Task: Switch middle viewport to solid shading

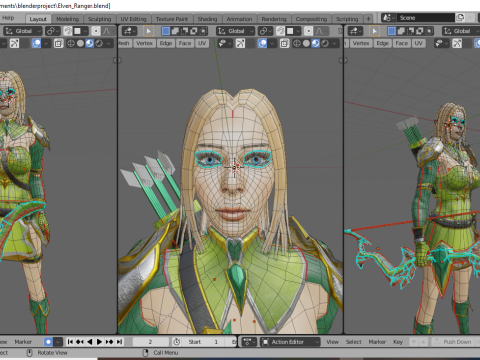Action: pos(306,43)
